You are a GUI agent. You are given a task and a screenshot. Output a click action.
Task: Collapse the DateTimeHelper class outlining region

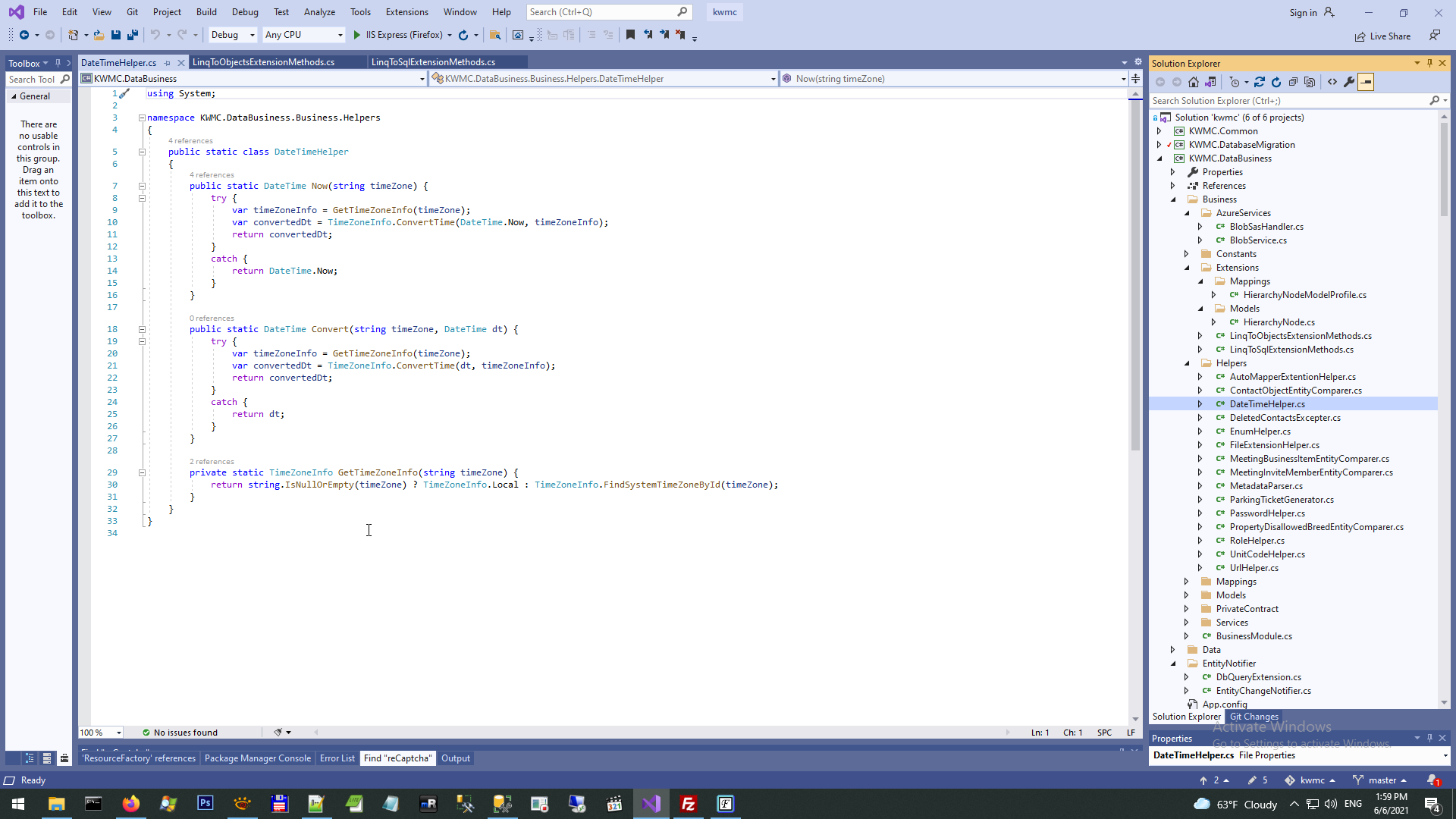coord(142,152)
